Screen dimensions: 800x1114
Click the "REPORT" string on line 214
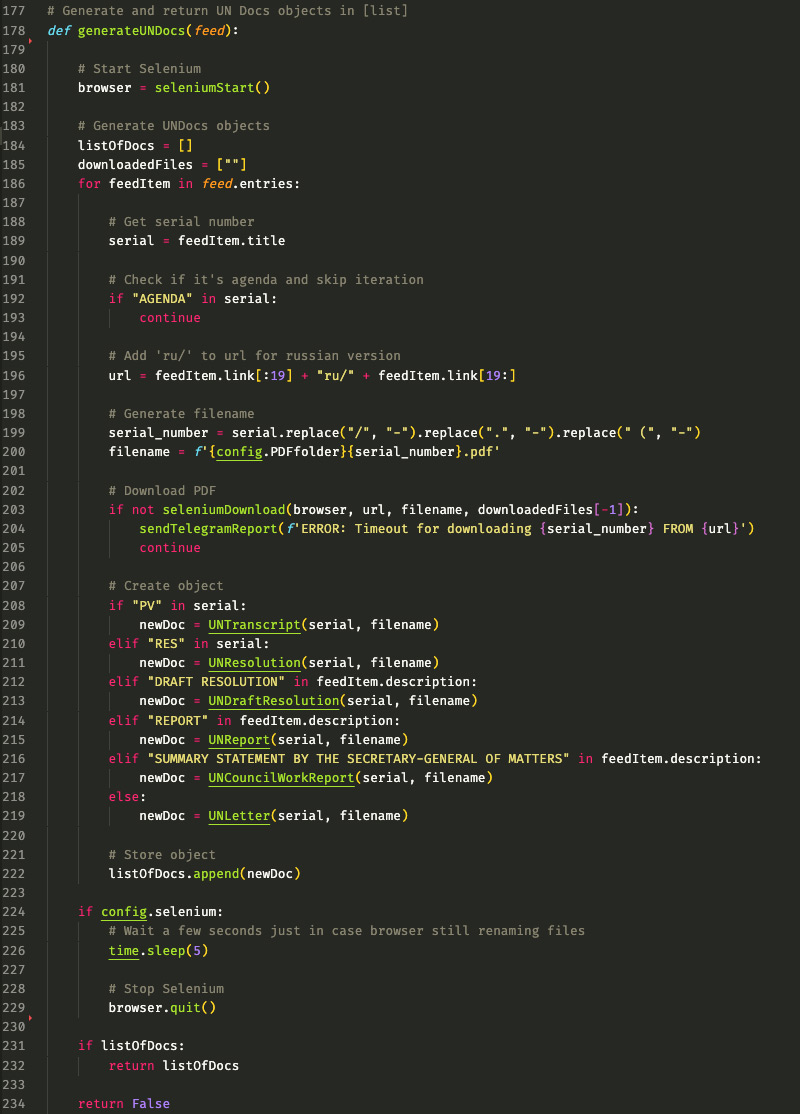tap(178, 720)
